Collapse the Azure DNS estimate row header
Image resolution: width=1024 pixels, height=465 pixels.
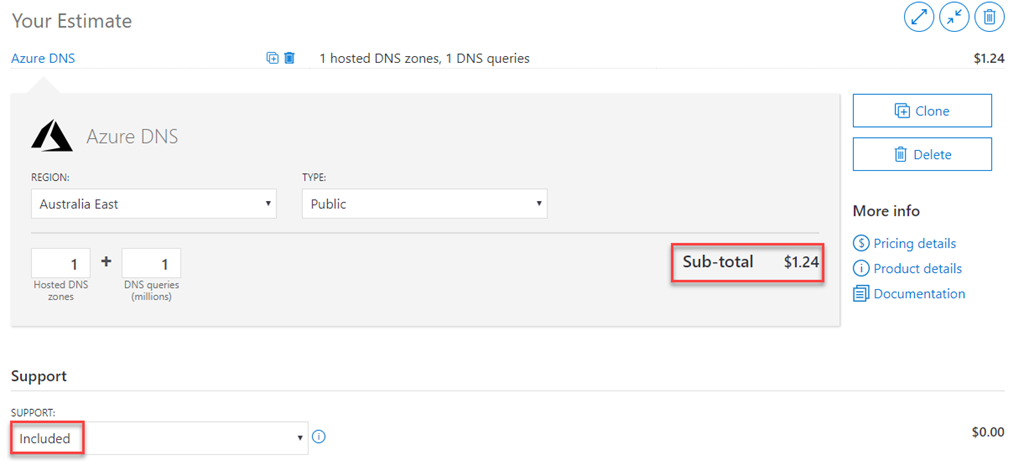tap(43, 58)
